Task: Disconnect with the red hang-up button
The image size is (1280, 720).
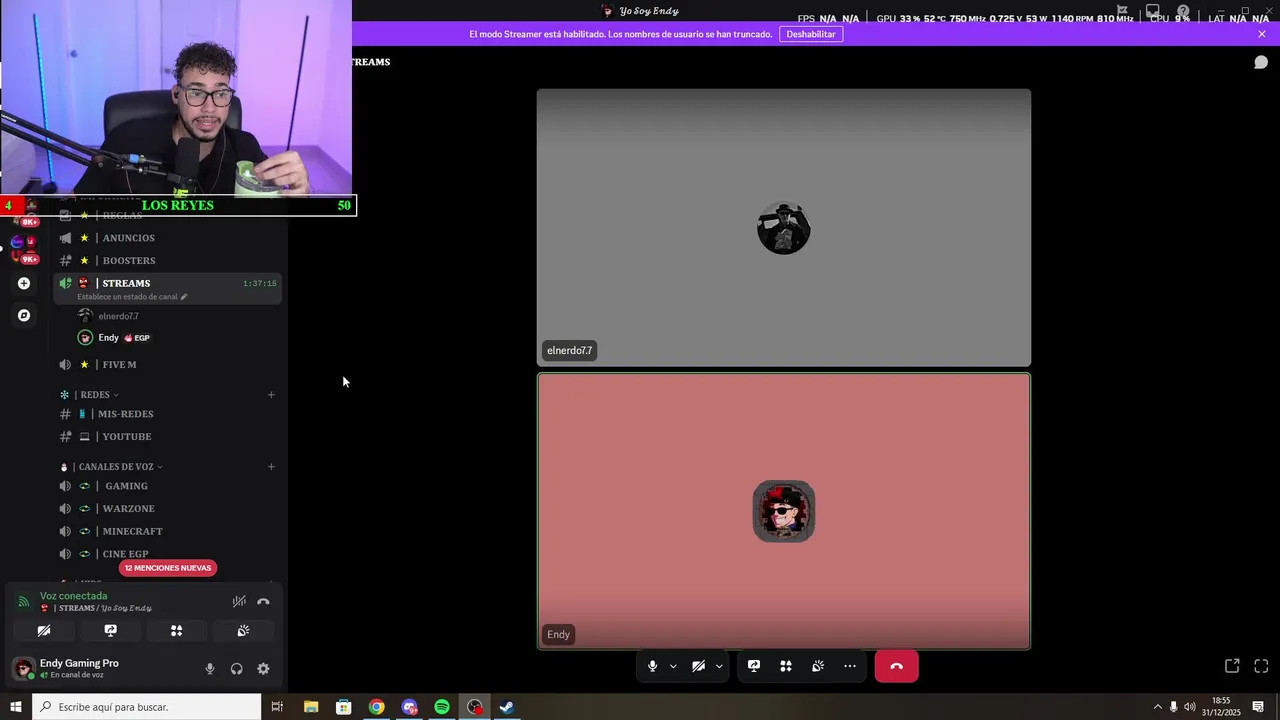Action: coord(896,666)
